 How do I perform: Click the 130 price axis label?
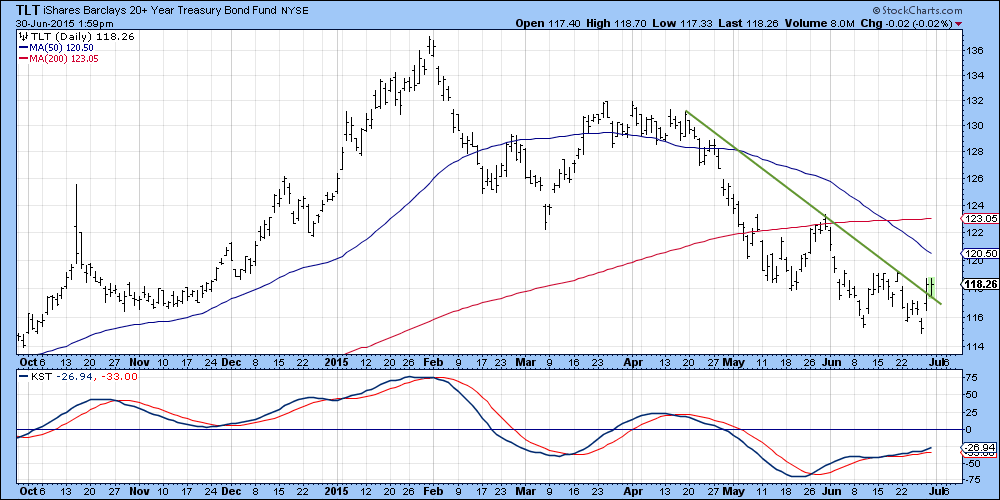[974, 126]
